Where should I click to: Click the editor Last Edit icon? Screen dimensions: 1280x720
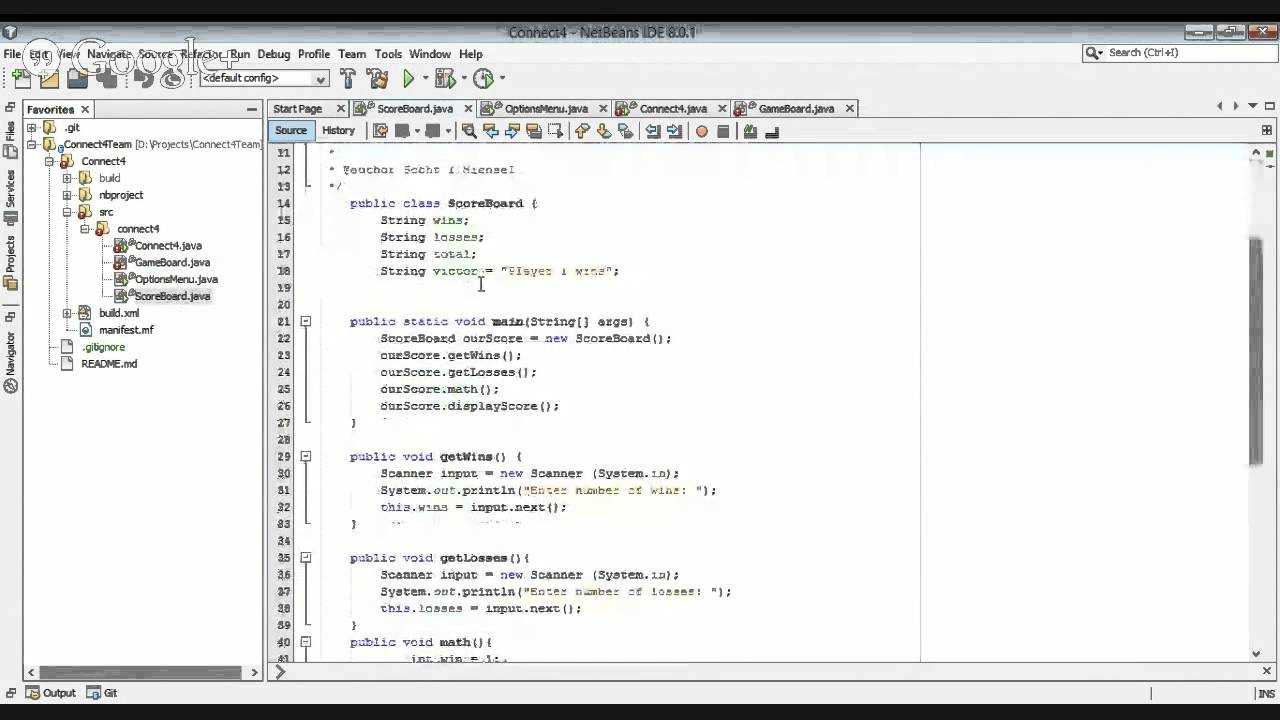tap(379, 131)
